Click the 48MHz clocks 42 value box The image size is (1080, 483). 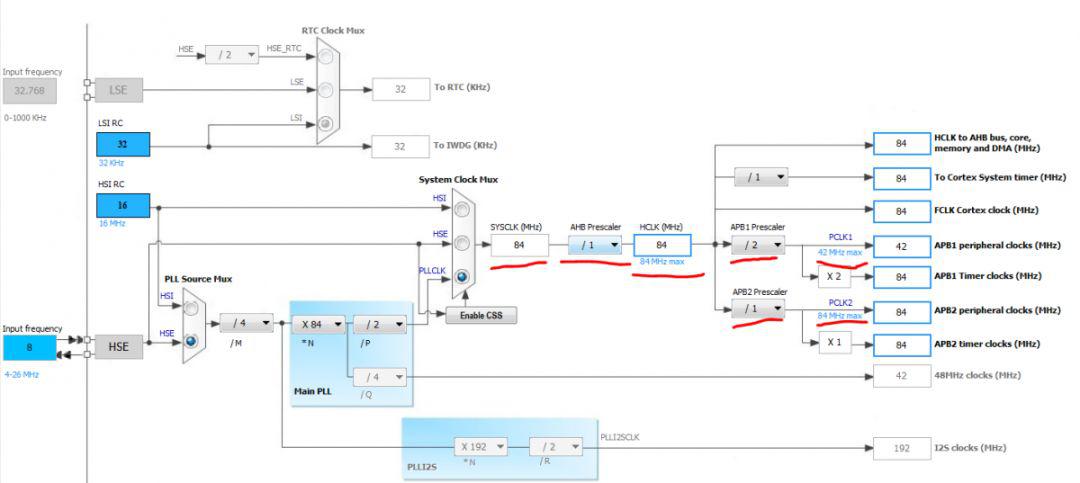pyautogui.click(x=902, y=376)
